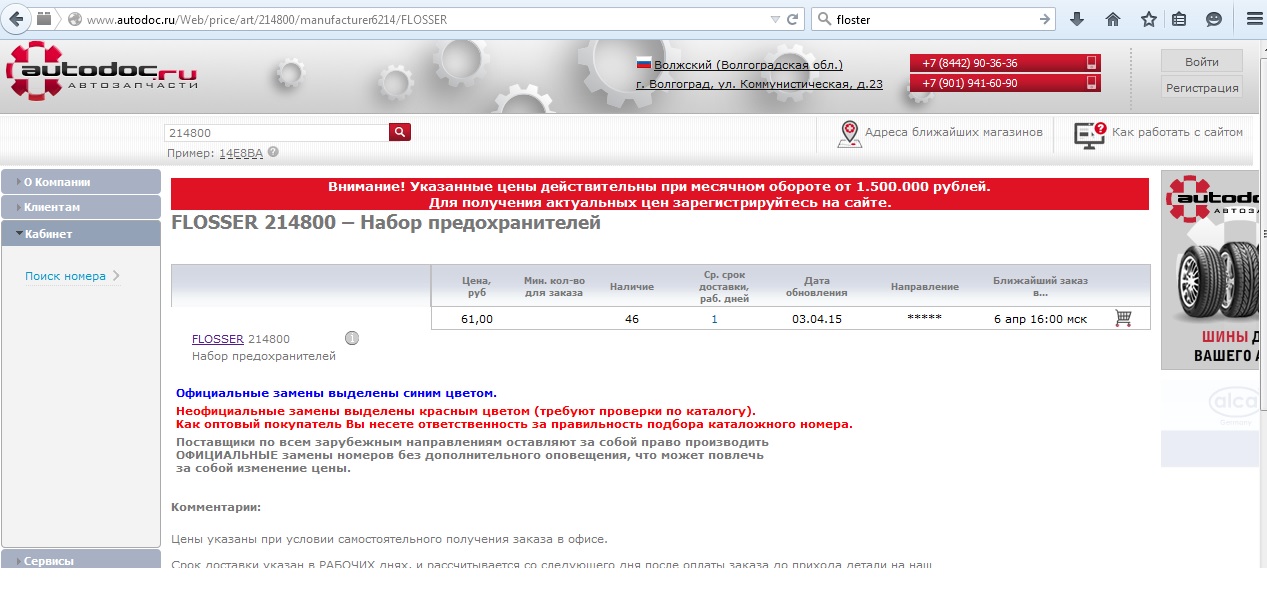Add item to cart with the cart icon
This screenshot has width=1267, height=614.
[x=1123, y=318]
